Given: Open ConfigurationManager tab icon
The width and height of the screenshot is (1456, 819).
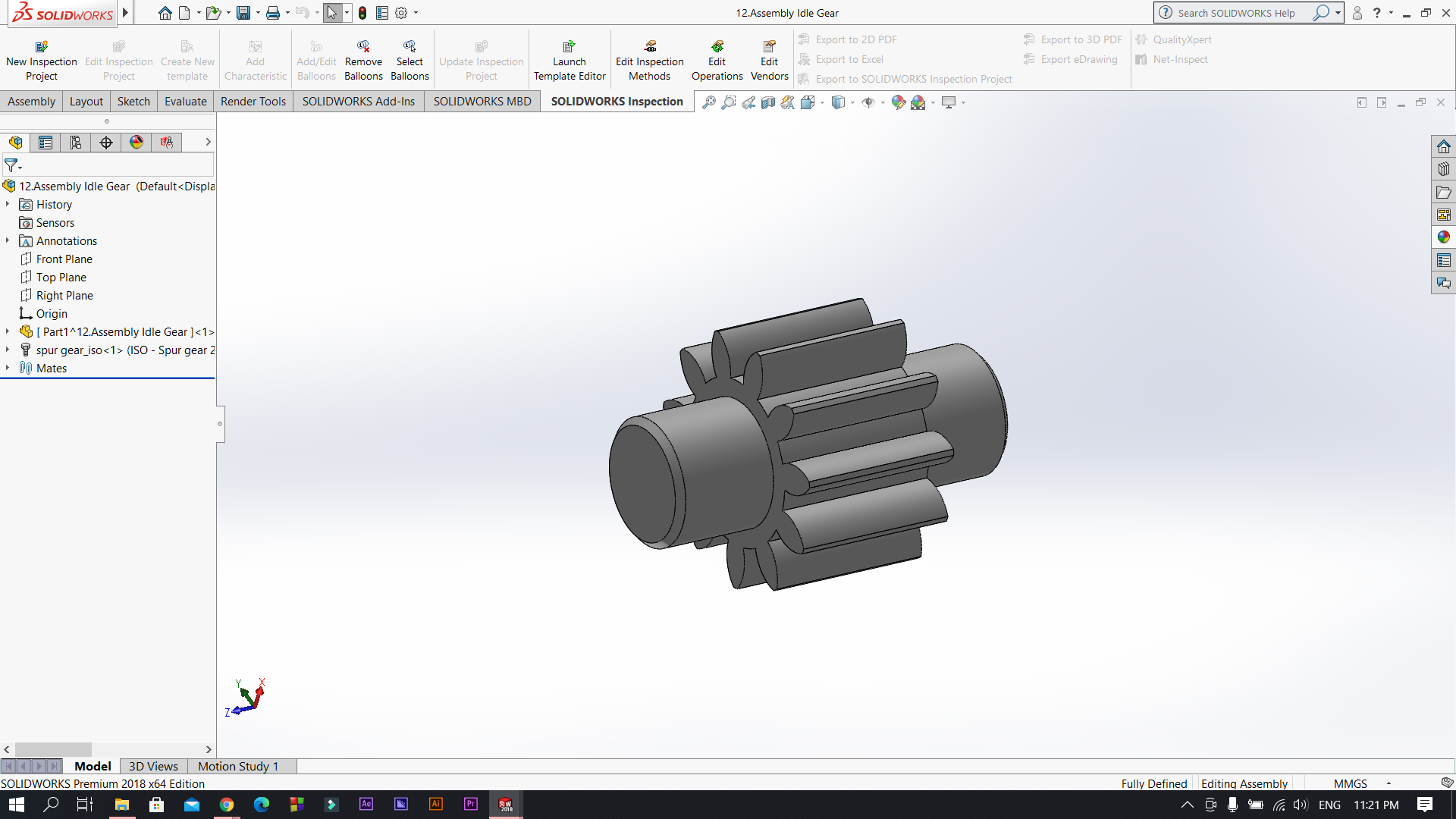Looking at the screenshot, I should [x=76, y=142].
